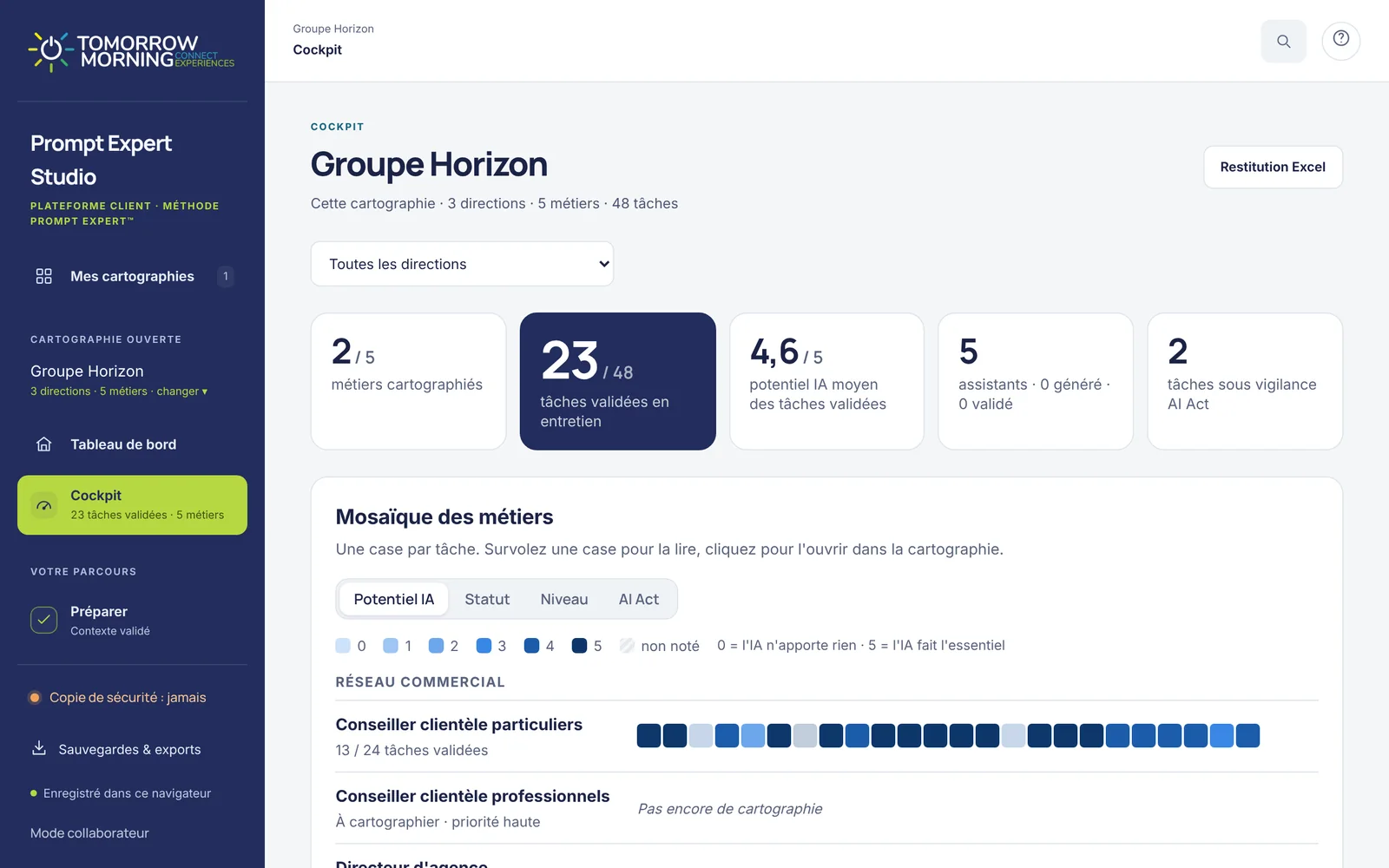Select the 2 / 5 métiers cartographiés card

(x=408, y=381)
